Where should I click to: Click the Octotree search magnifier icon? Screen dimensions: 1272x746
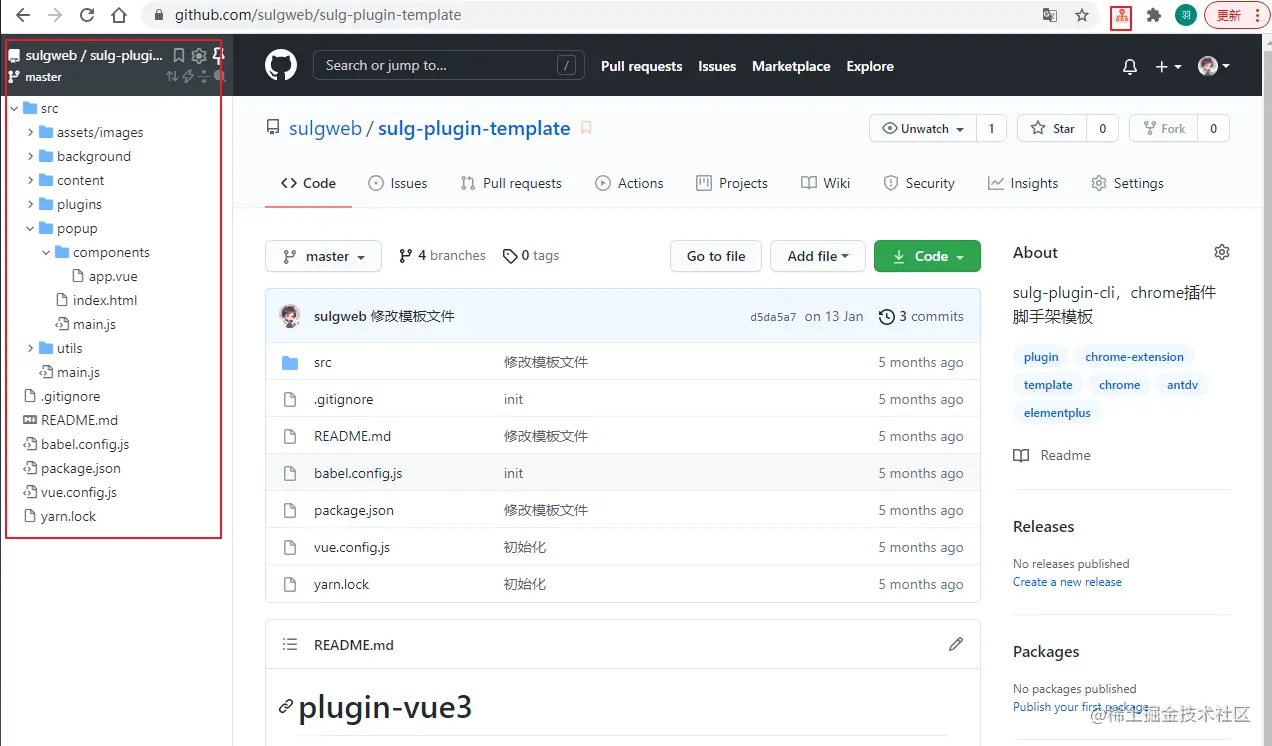[220, 76]
